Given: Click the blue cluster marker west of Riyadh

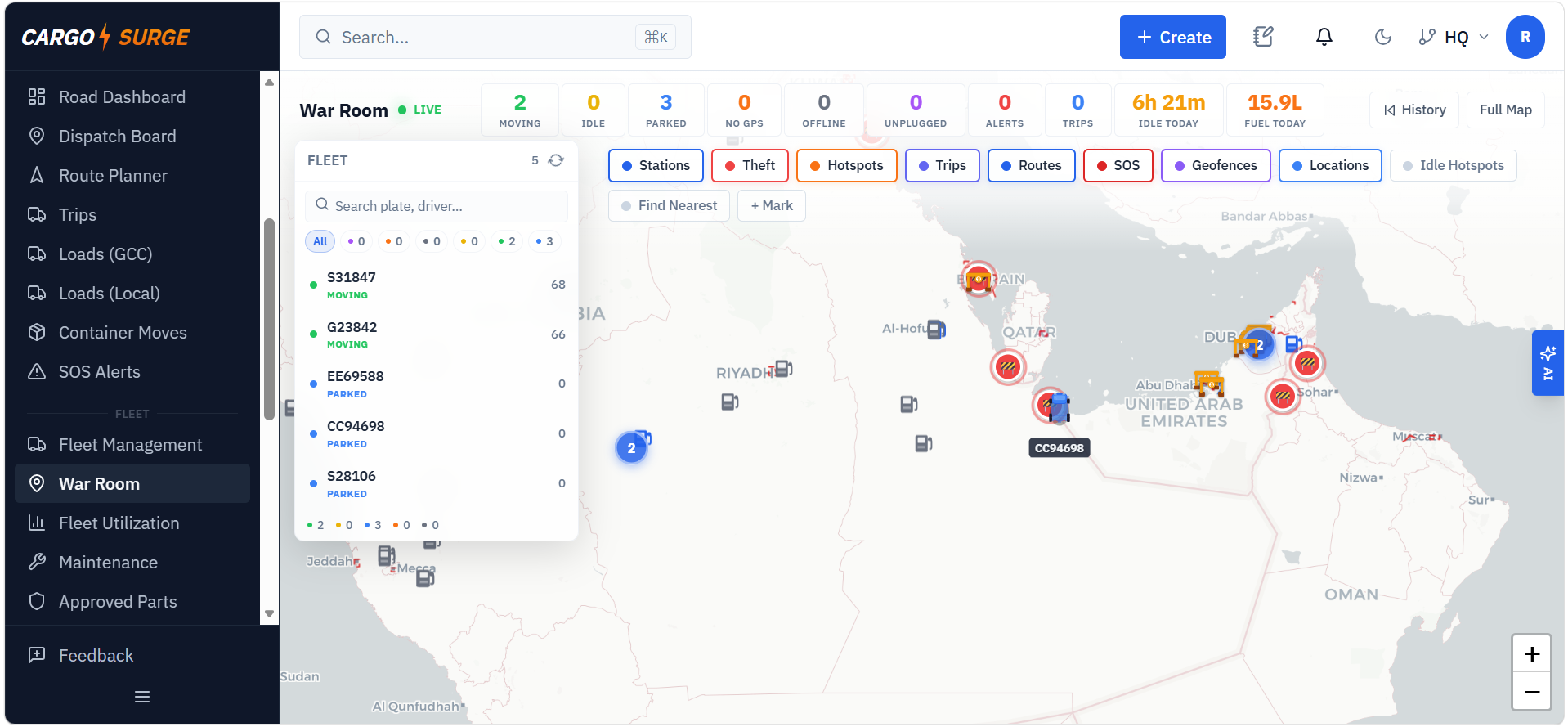Looking at the screenshot, I should (631, 447).
